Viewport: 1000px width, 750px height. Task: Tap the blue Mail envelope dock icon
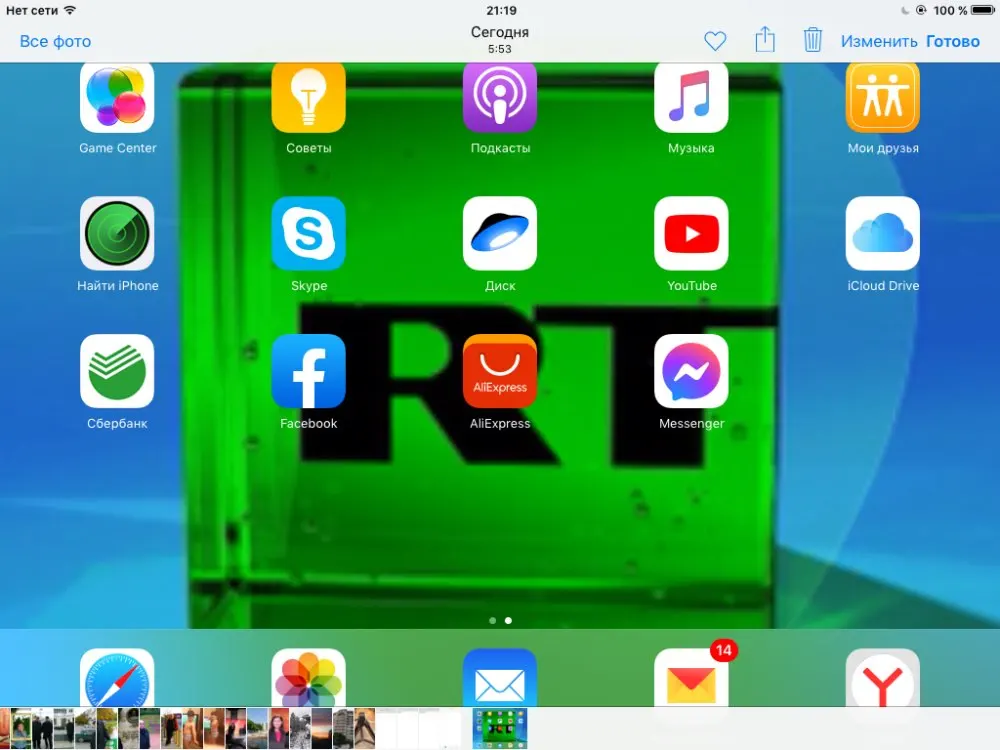500,678
